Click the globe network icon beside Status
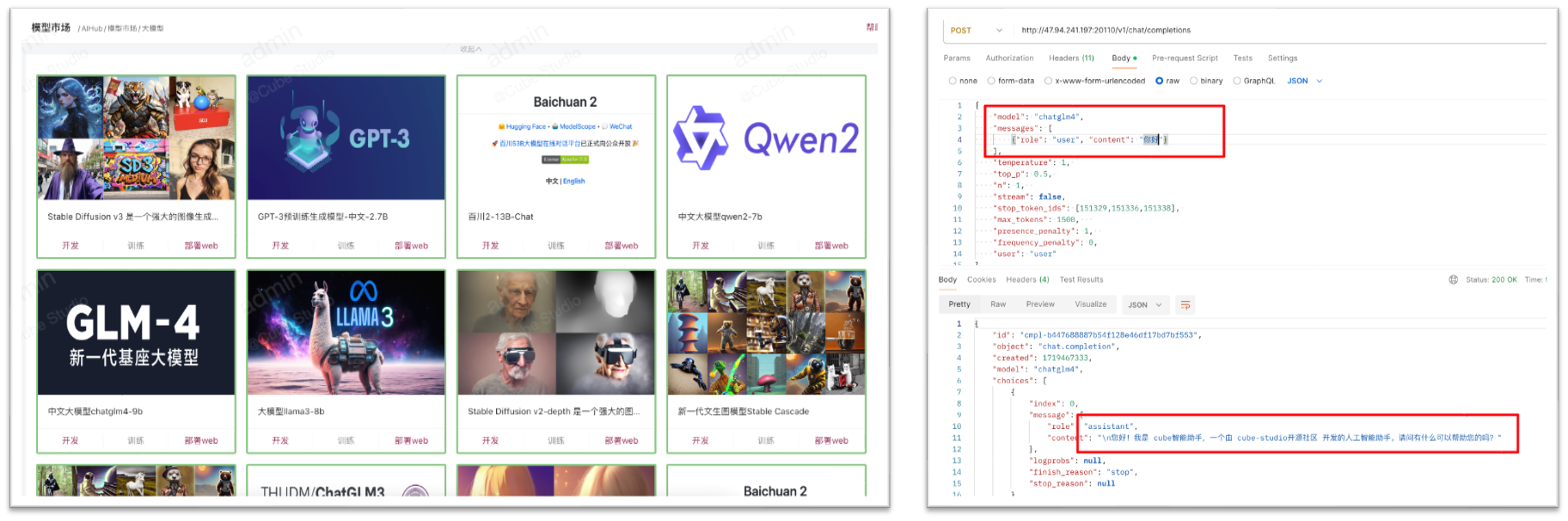Screen dimensions: 1568x521 [1453, 279]
